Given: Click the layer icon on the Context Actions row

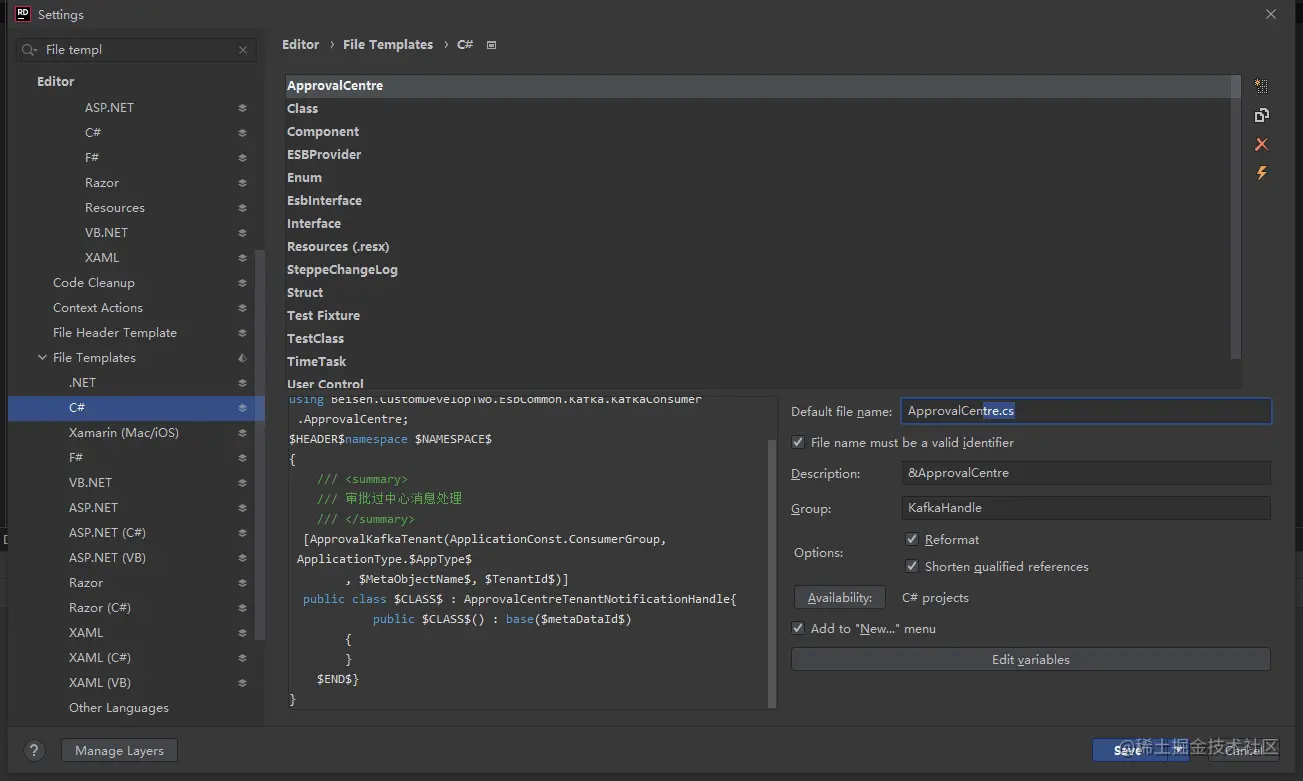Looking at the screenshot, I should (242, 308).
